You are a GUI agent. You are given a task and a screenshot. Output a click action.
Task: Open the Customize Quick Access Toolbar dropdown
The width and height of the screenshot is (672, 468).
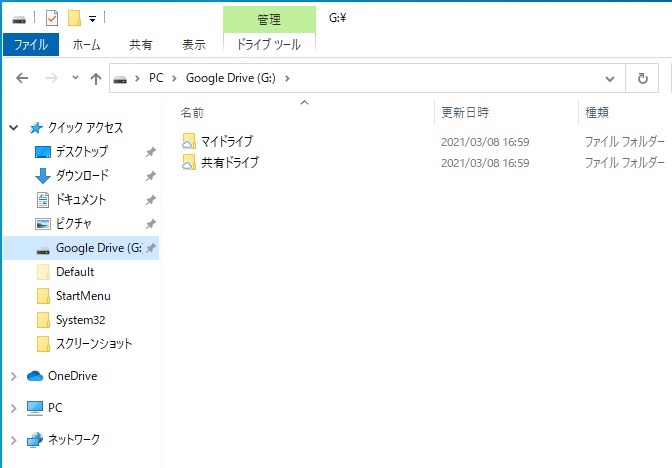click(x=92, y=19)
